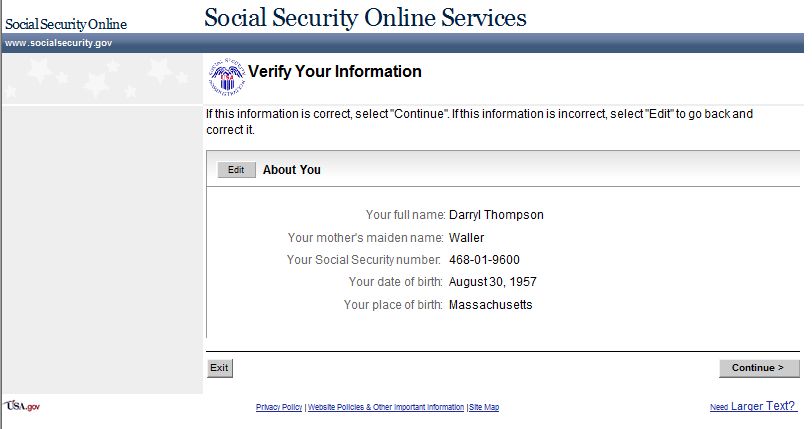Click the Social Security Online logo text
812x429 pixels.
(x=66, y=24)
